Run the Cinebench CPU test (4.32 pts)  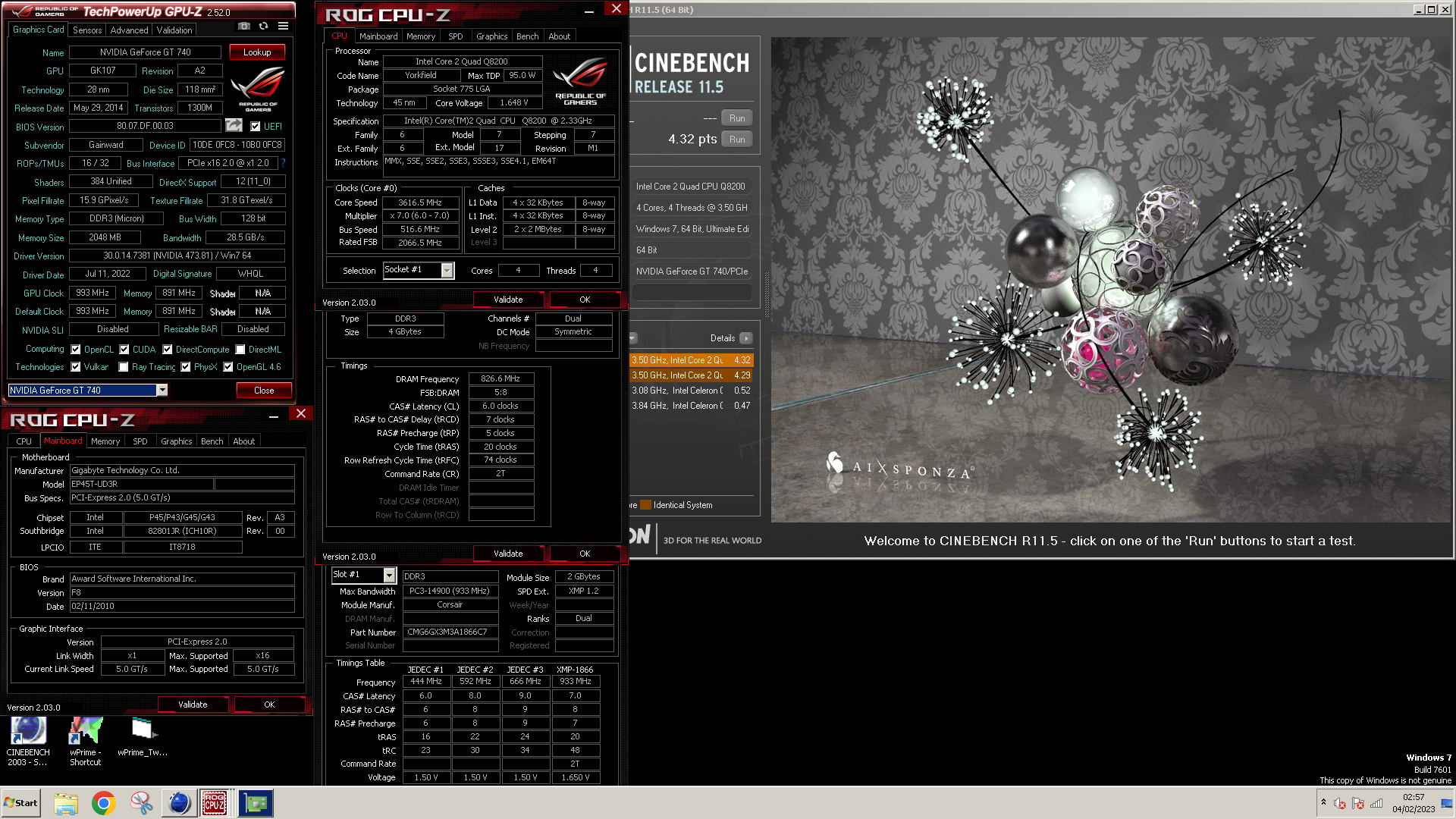pos(737,140)
